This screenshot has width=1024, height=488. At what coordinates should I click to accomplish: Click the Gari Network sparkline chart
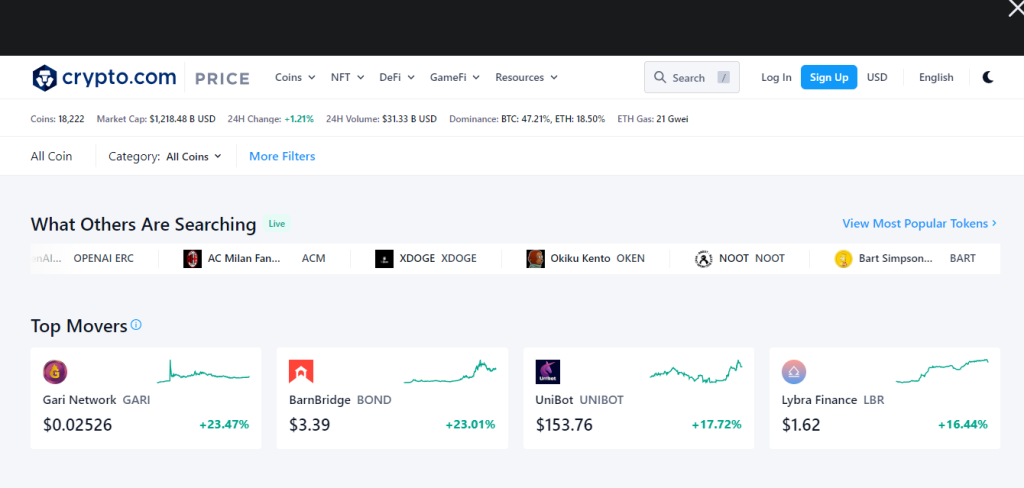point(203,372)
